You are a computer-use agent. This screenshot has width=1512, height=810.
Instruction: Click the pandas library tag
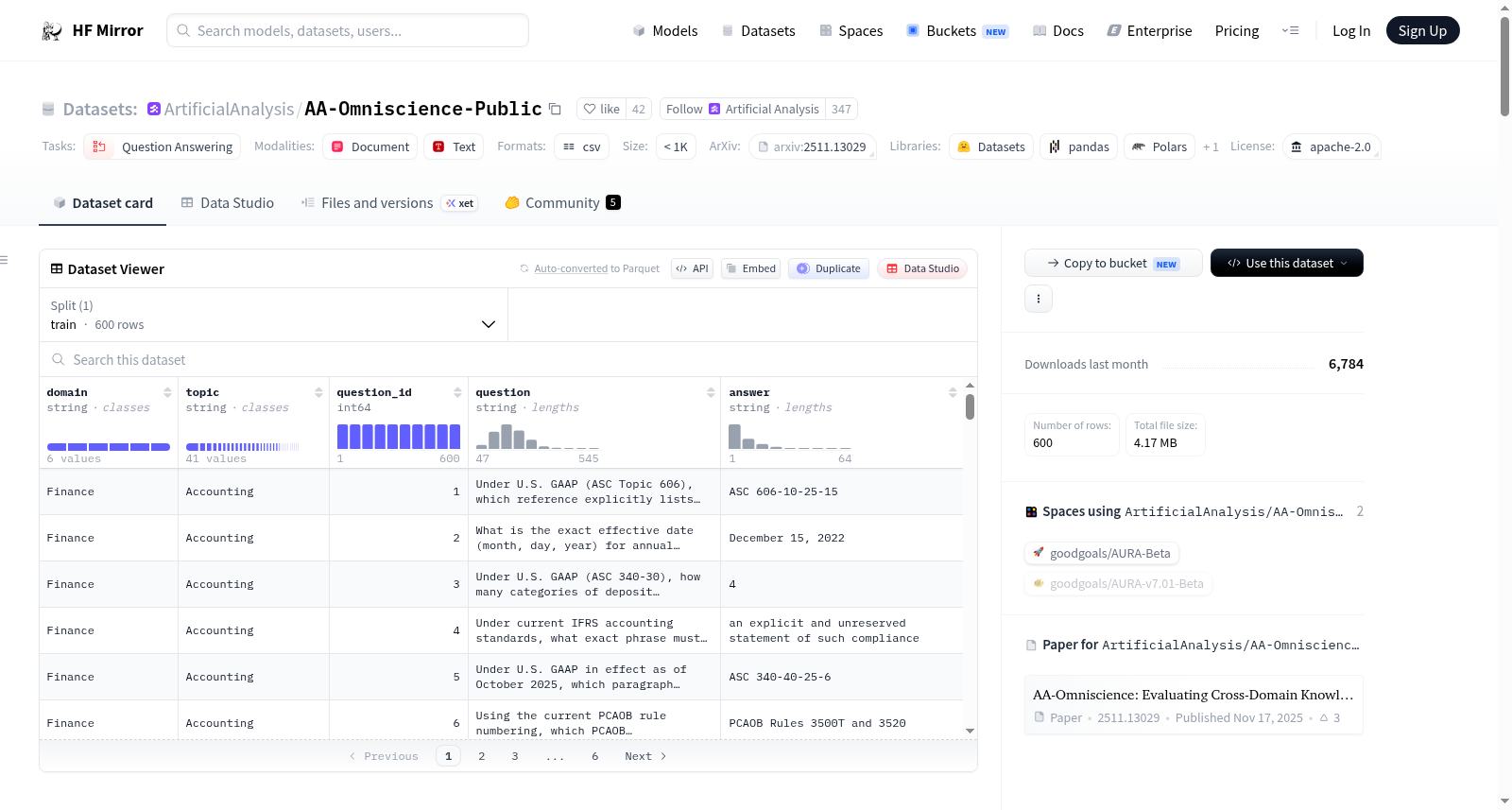tap(1079, 146)
